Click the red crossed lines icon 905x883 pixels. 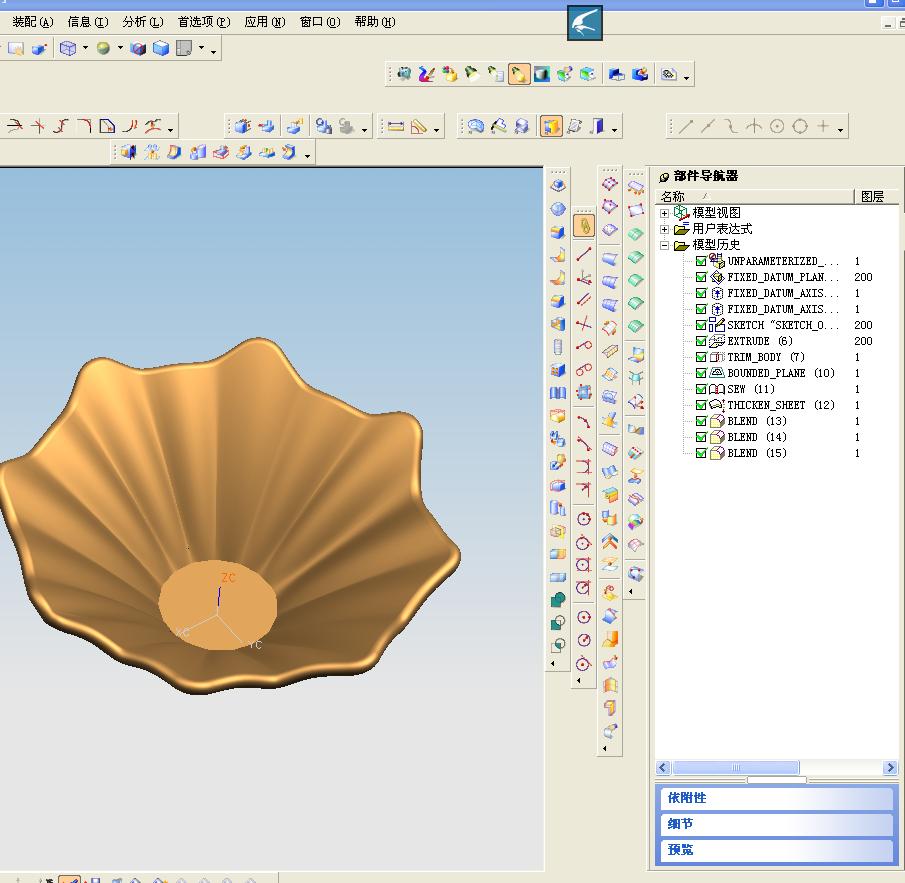584,323
